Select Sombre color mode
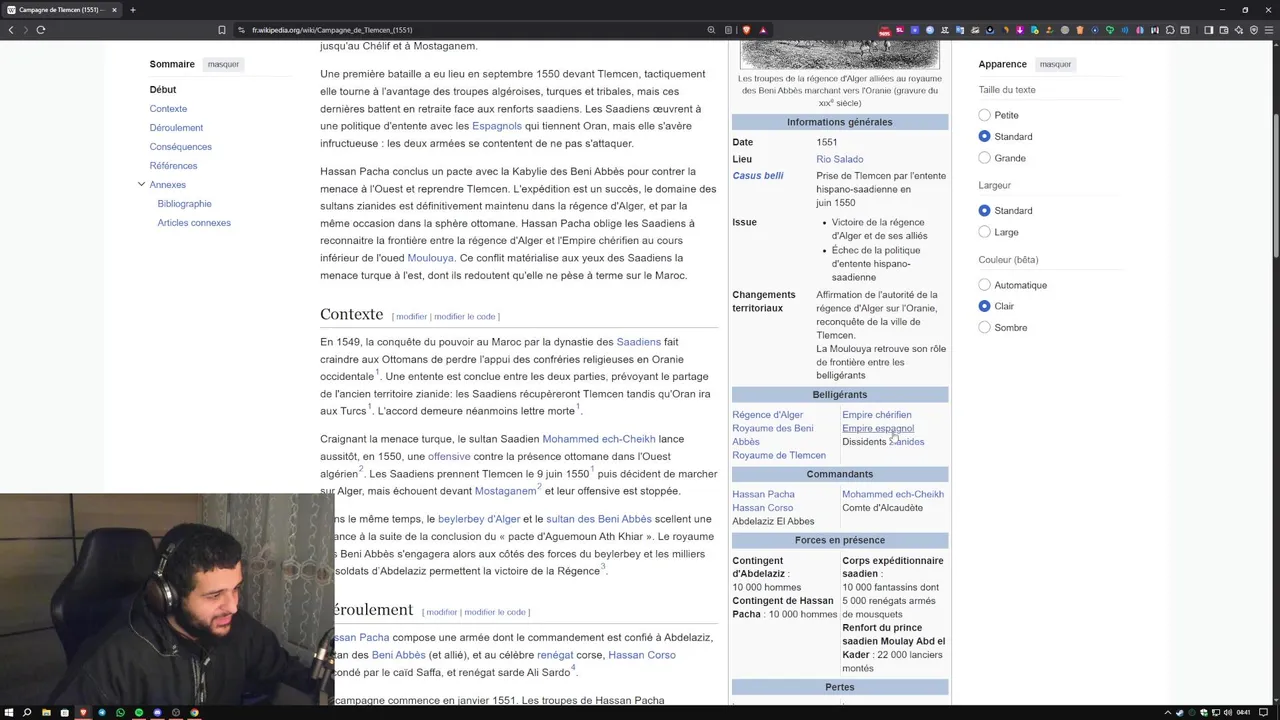The image size is (1280, 720). 985,328
